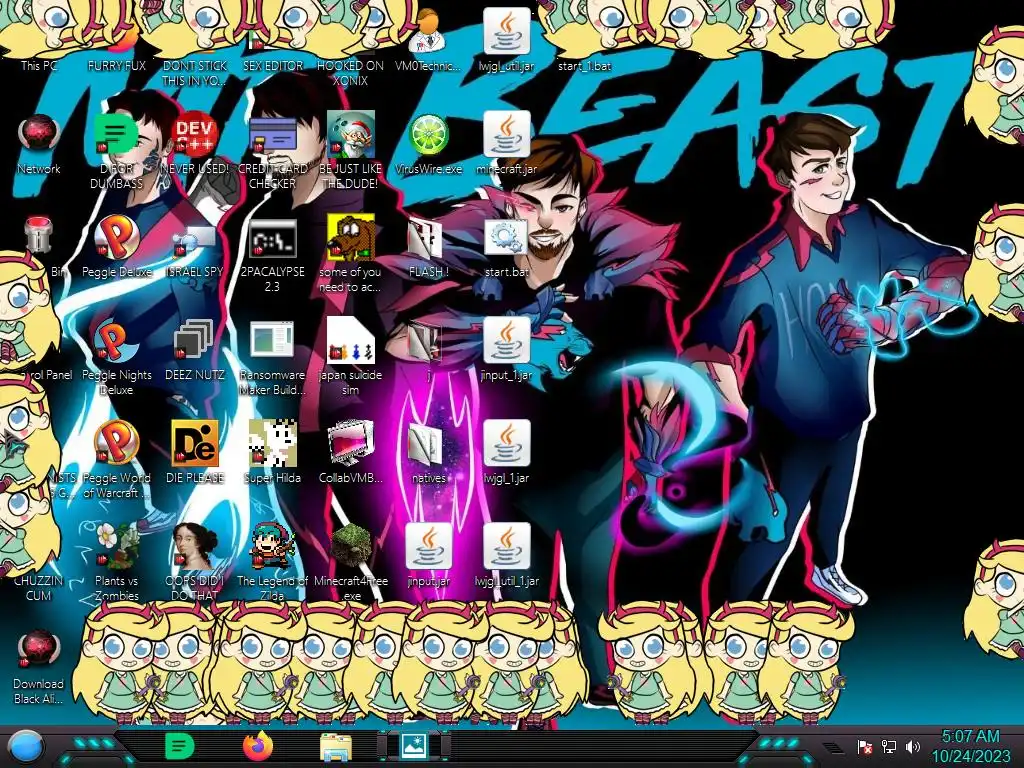Viewport: 1024px width, 768px height.
Task: Select the lwjgl_1.jar Java file
Action: click(507, 443)
